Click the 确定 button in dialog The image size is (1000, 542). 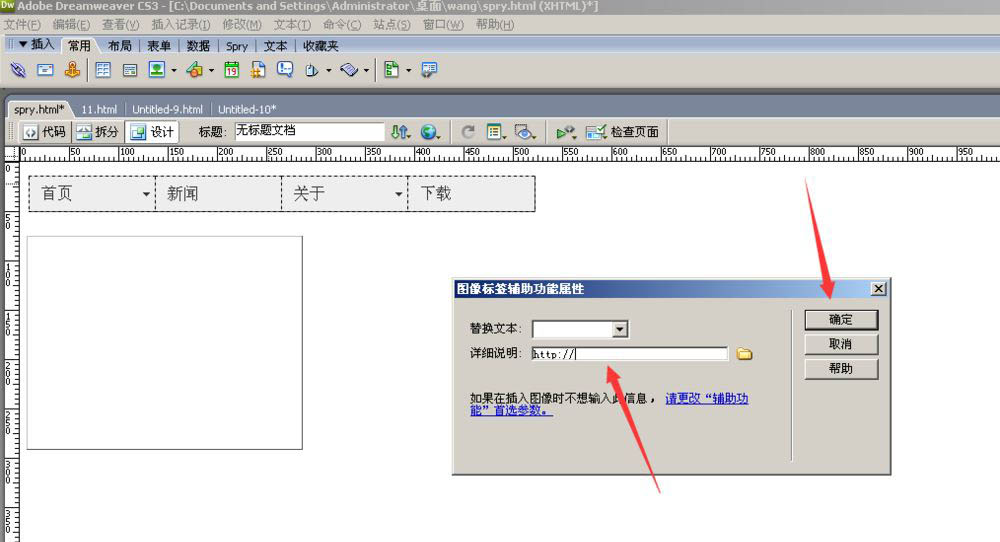click(x=841, y=319)
